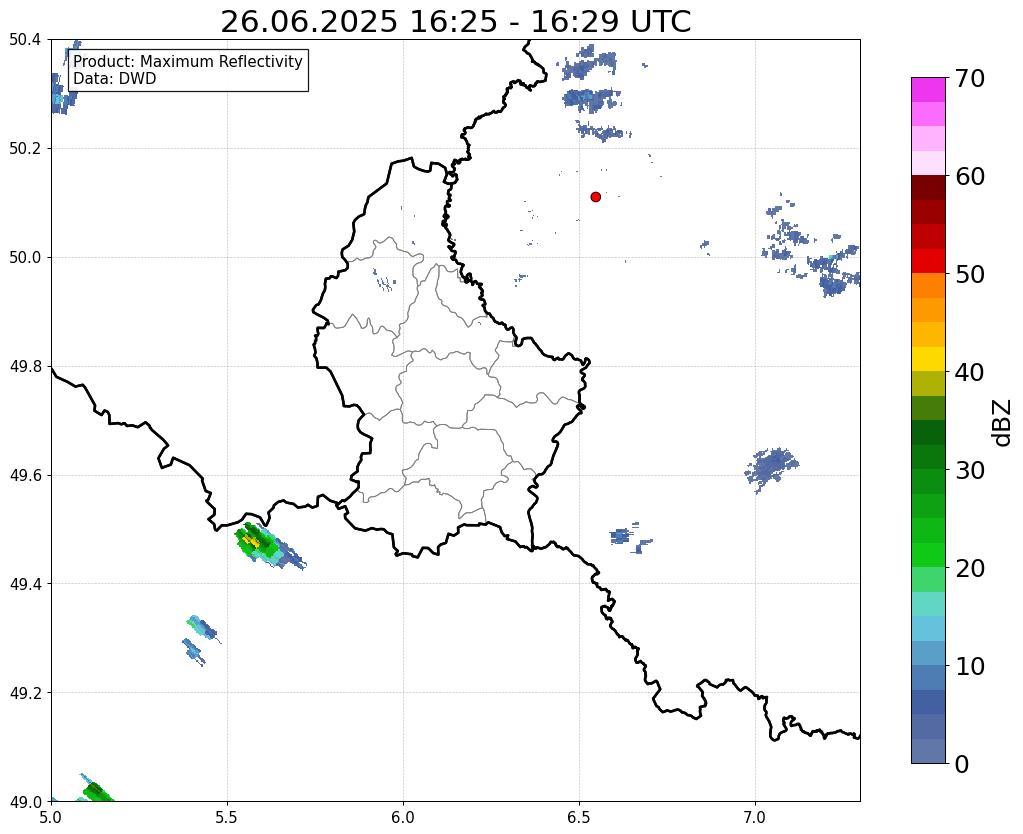
Task: Click the title '26.06.2025 16:25 - 16:29 UTC'
Action: (455, 22)
